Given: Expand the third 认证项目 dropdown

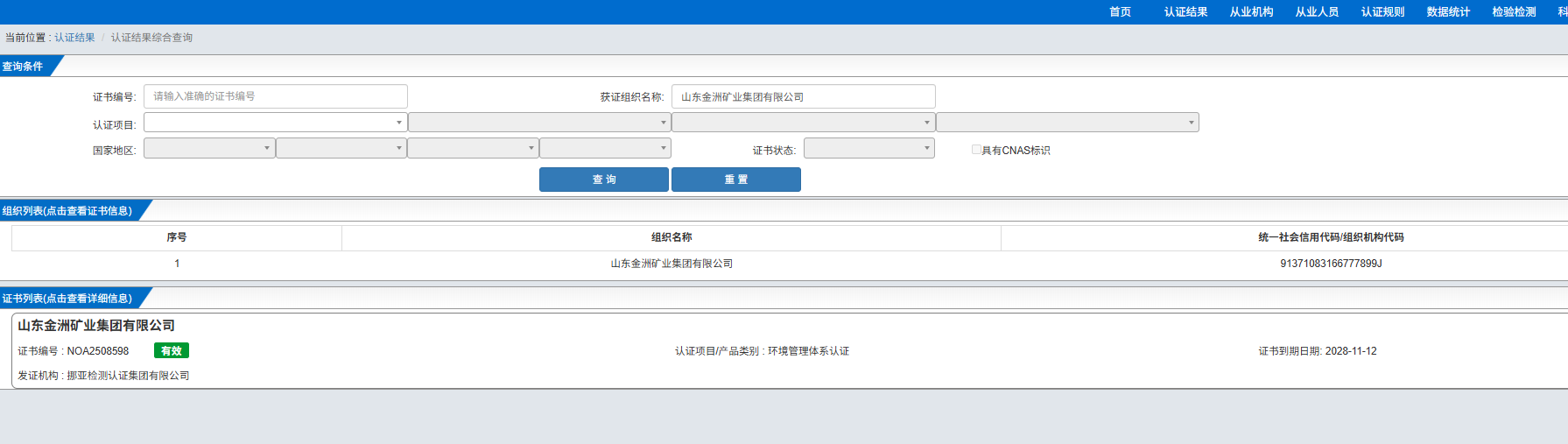Looking at the screenshot, I should coord(804,123).
